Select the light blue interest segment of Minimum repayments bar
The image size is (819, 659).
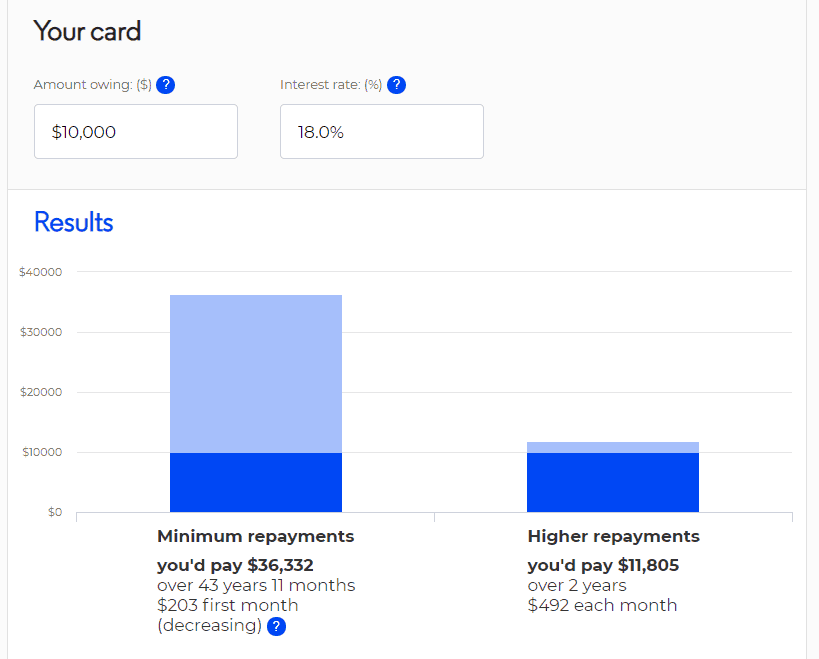[x=256, y=374]
